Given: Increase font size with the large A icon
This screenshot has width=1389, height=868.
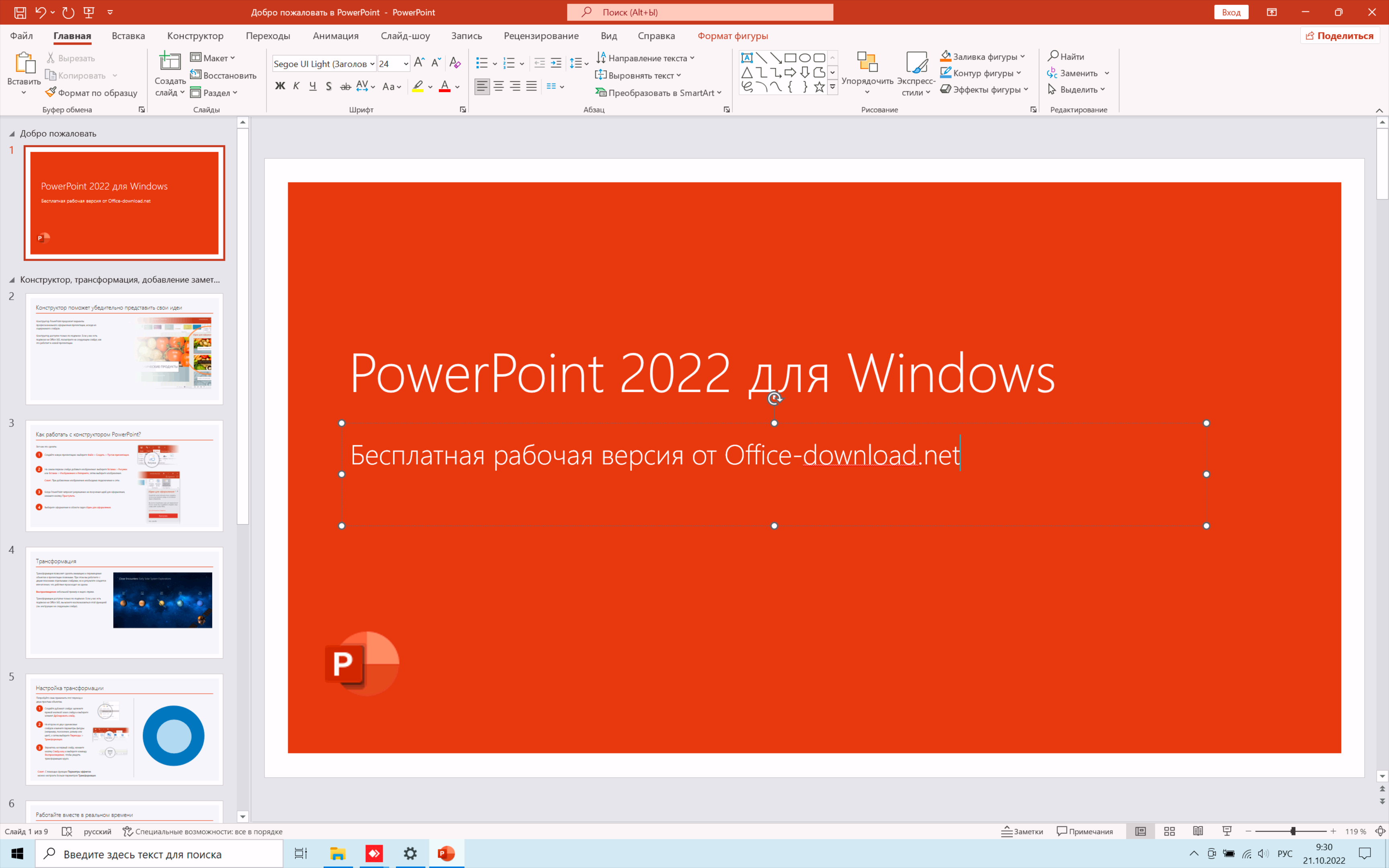Looking at the screenshot, I should coord(419,63).
